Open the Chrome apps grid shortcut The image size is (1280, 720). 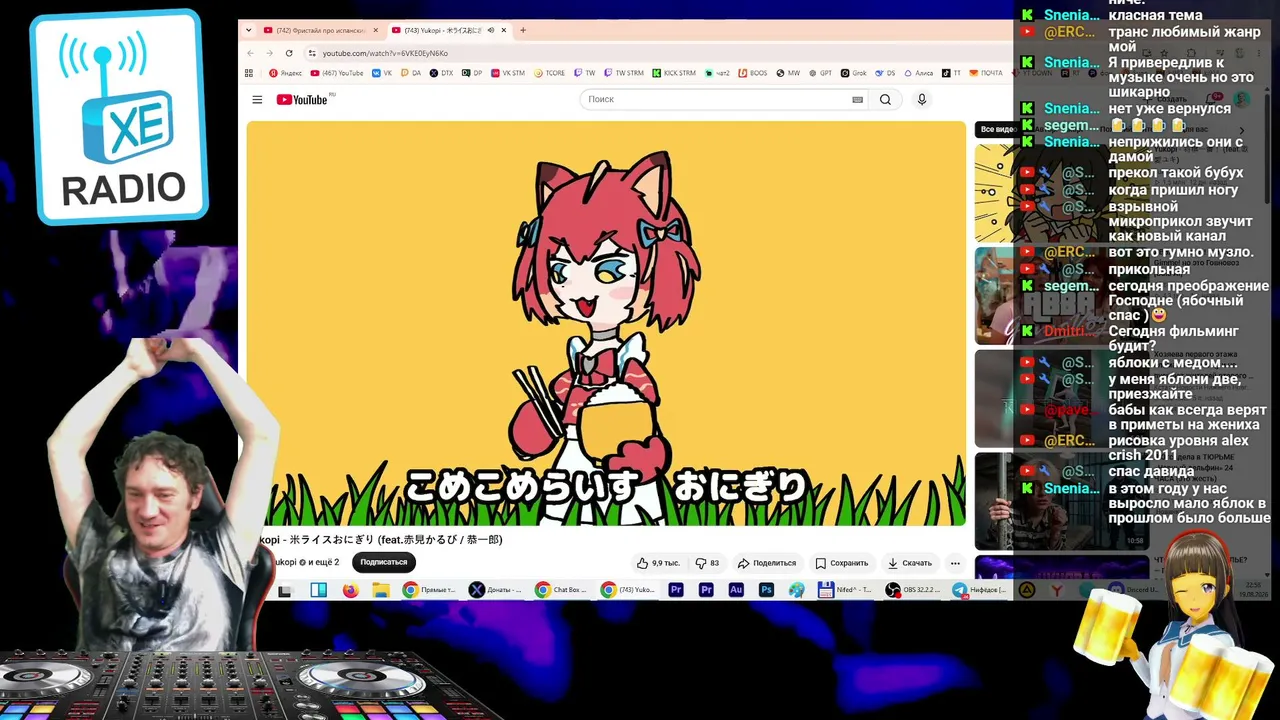(x=249, y=73)
